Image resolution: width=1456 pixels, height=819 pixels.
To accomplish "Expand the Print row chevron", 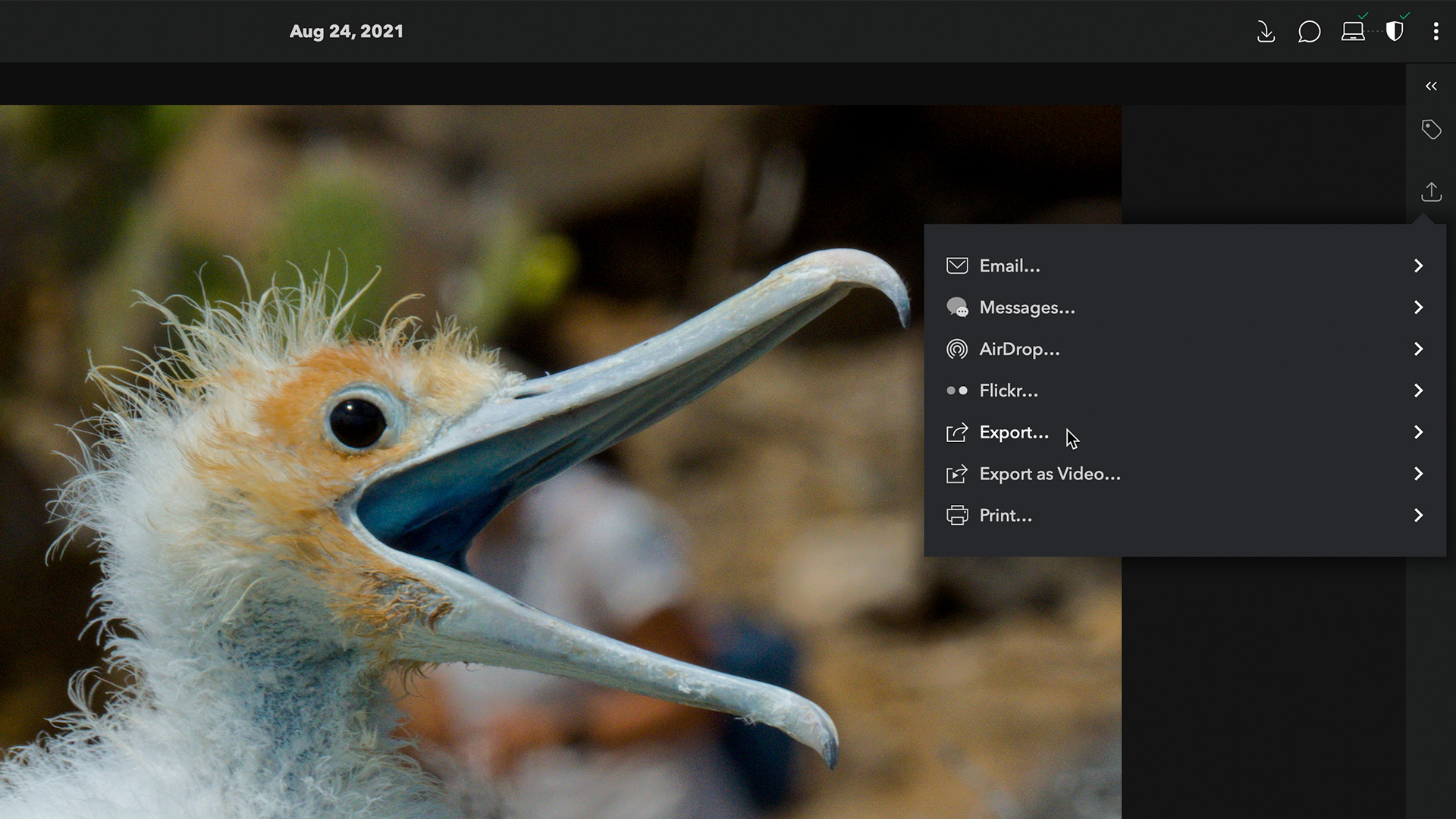I will pyautogui.click(x=1418, y=516).
